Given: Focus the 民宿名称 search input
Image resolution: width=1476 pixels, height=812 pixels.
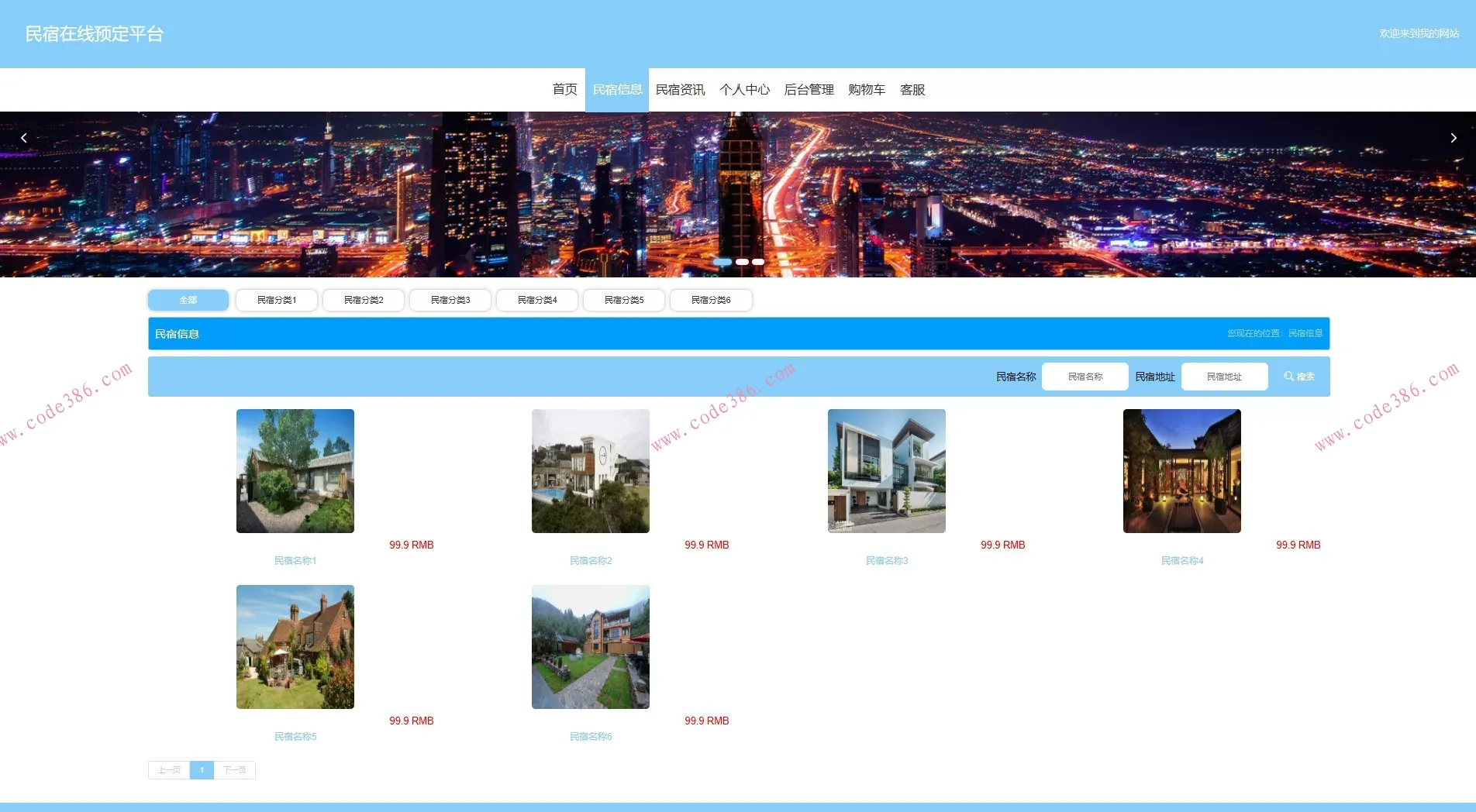Looking at the screenshot, I should pyautogui.click(x=1085, y=377).
